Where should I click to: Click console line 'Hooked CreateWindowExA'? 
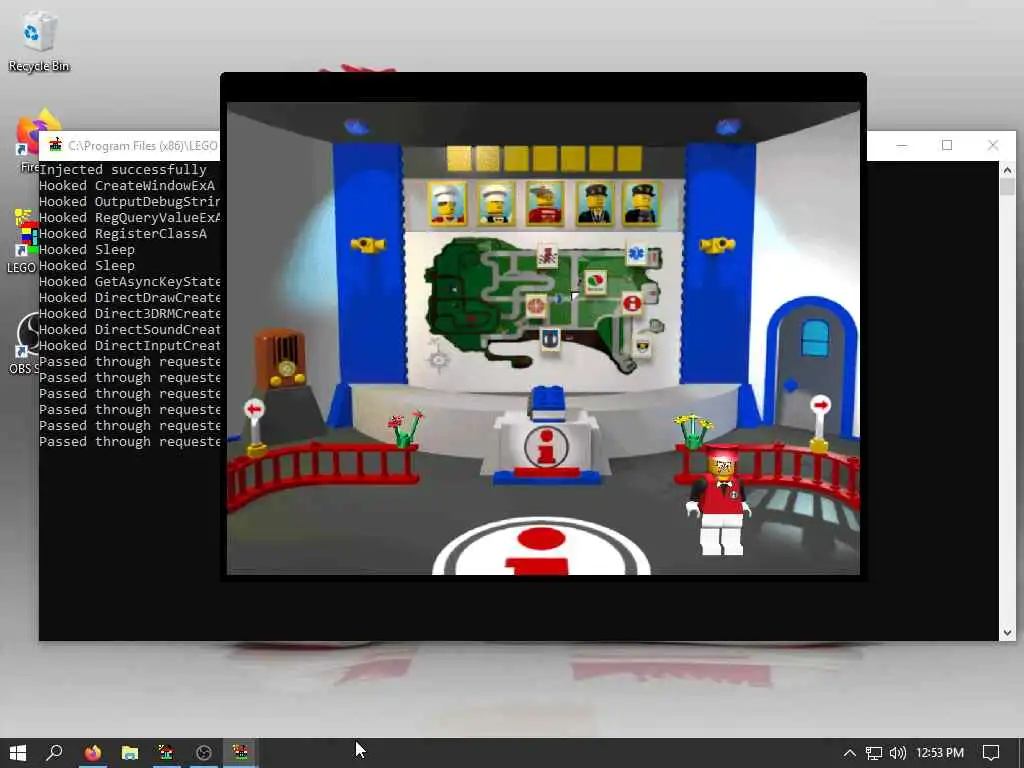[x=127, y=185]
